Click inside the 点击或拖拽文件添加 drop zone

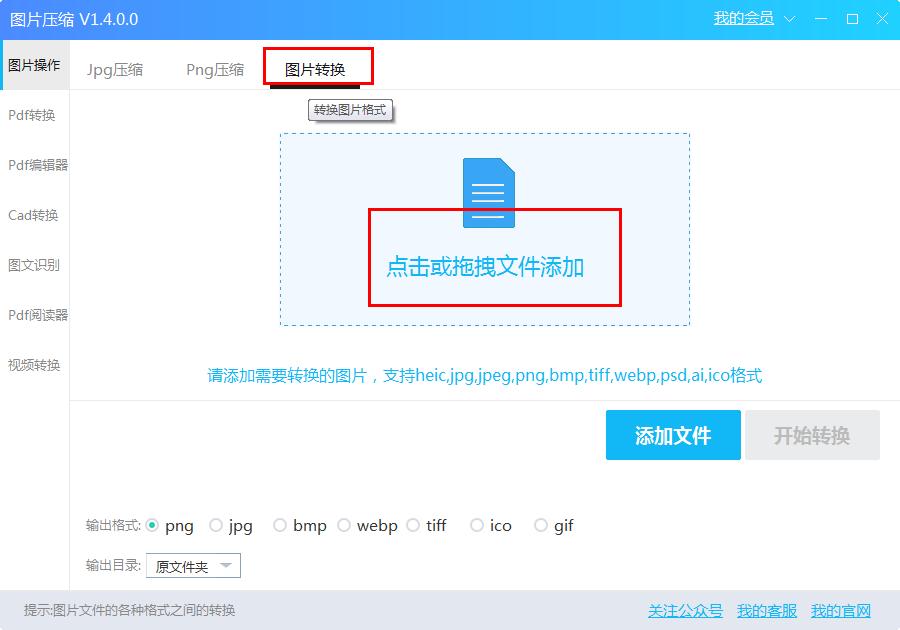[x=487, y=268]
